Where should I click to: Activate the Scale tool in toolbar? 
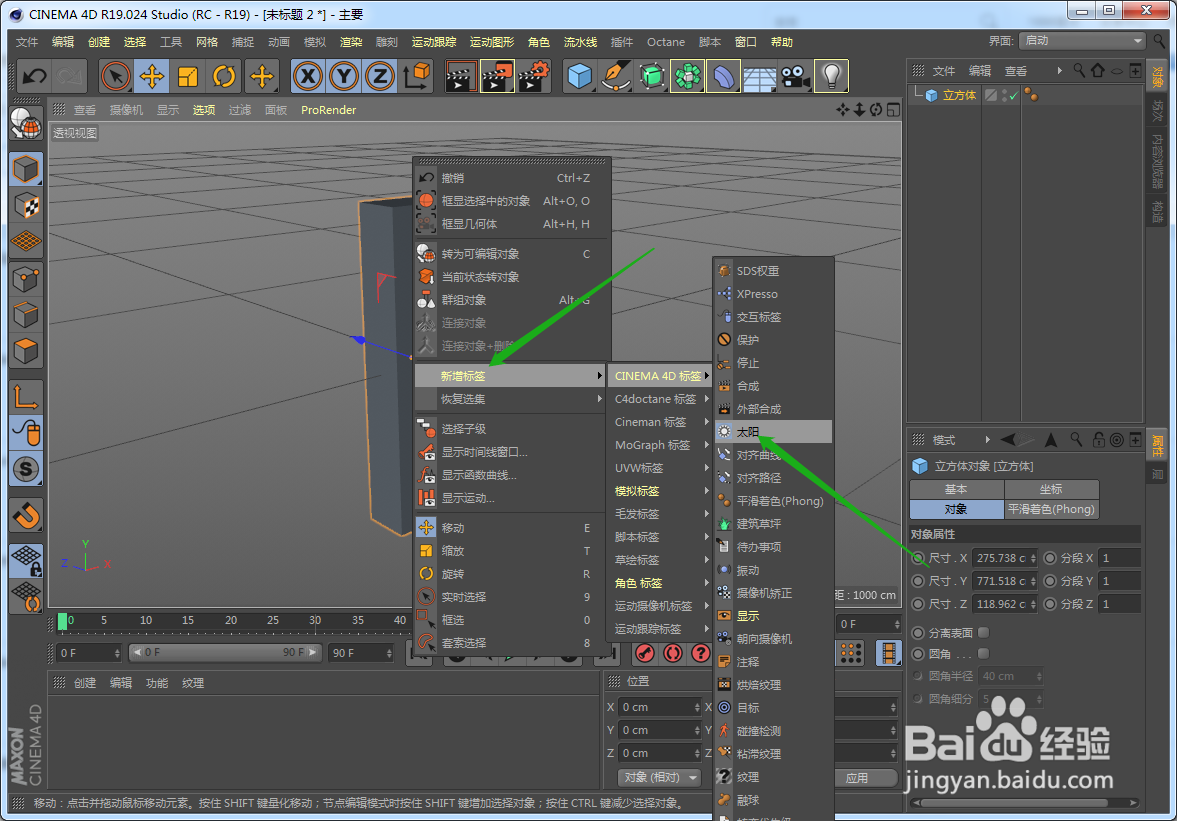point(188,77)
